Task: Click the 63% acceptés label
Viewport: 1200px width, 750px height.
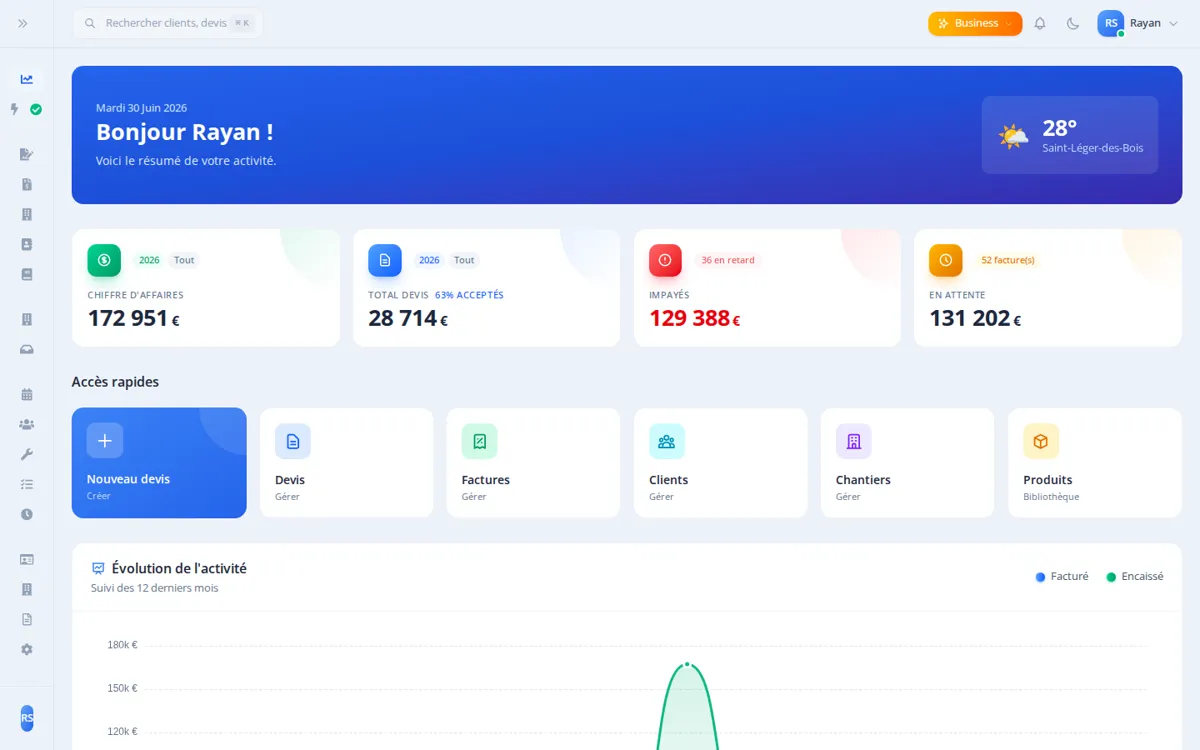Action: point(469,295)
